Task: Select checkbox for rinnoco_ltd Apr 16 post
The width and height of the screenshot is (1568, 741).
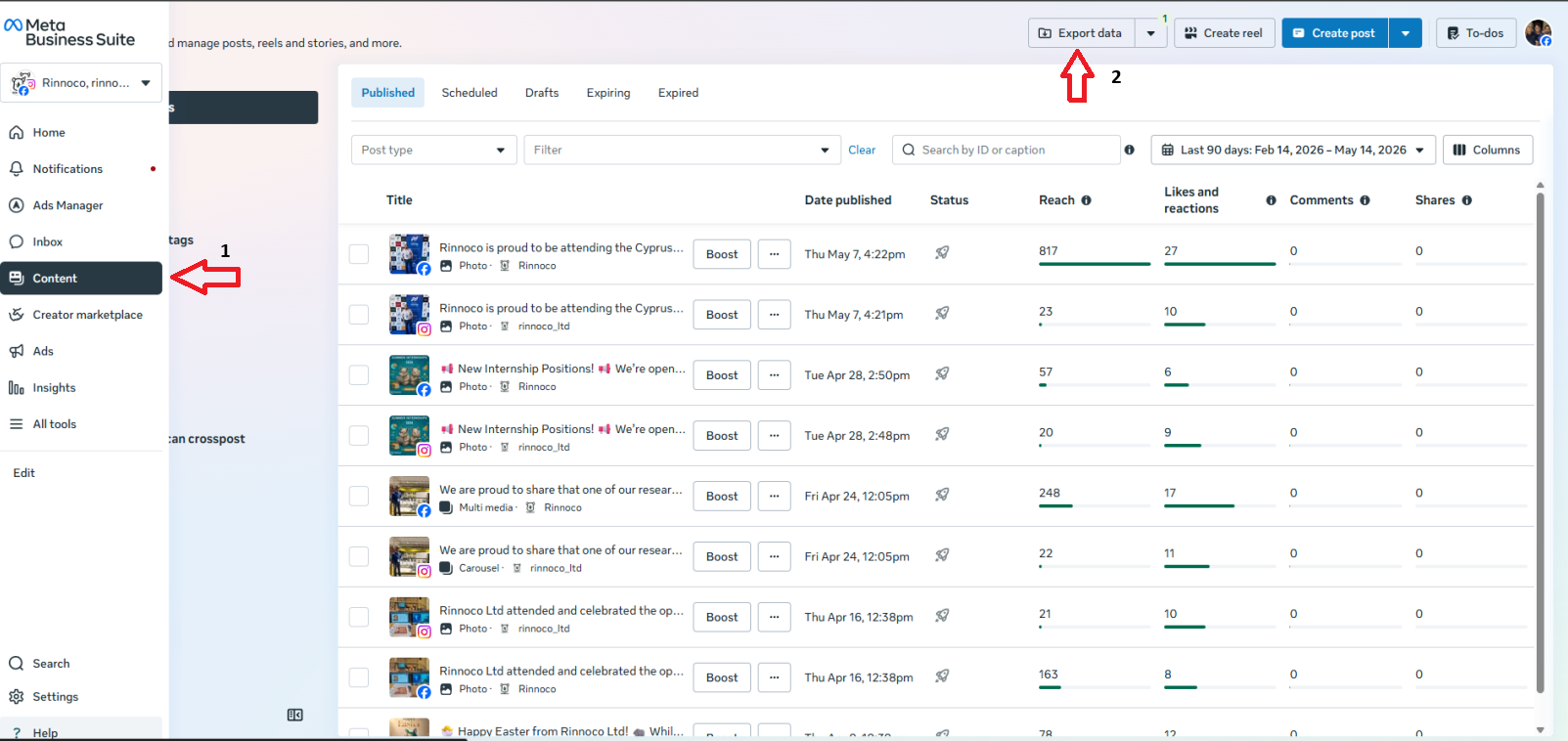Action: pos(359,617)
